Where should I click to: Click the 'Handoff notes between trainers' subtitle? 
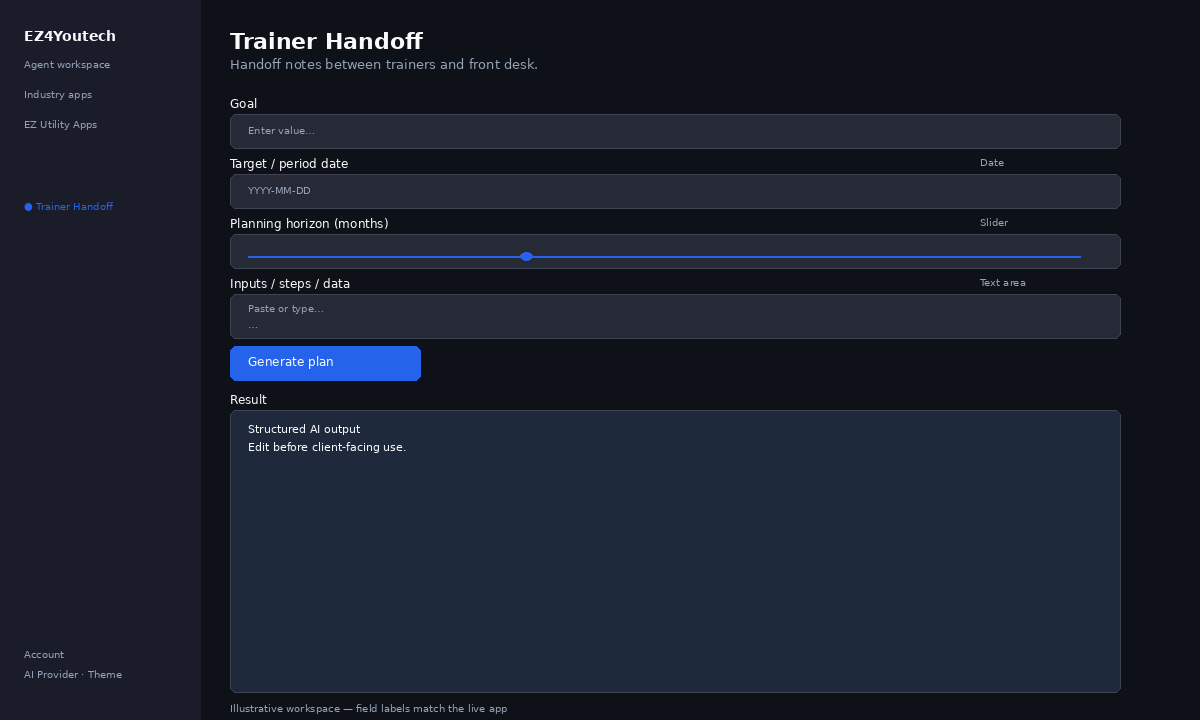point(384,65)
